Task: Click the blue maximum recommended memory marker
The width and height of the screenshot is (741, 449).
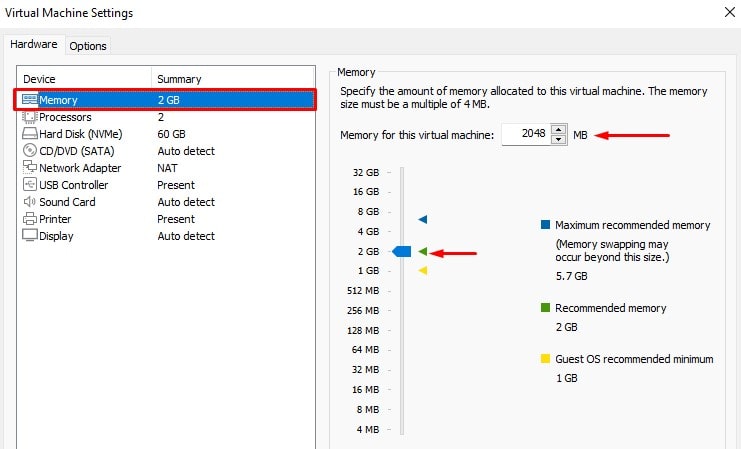Action: pos(423,219)
